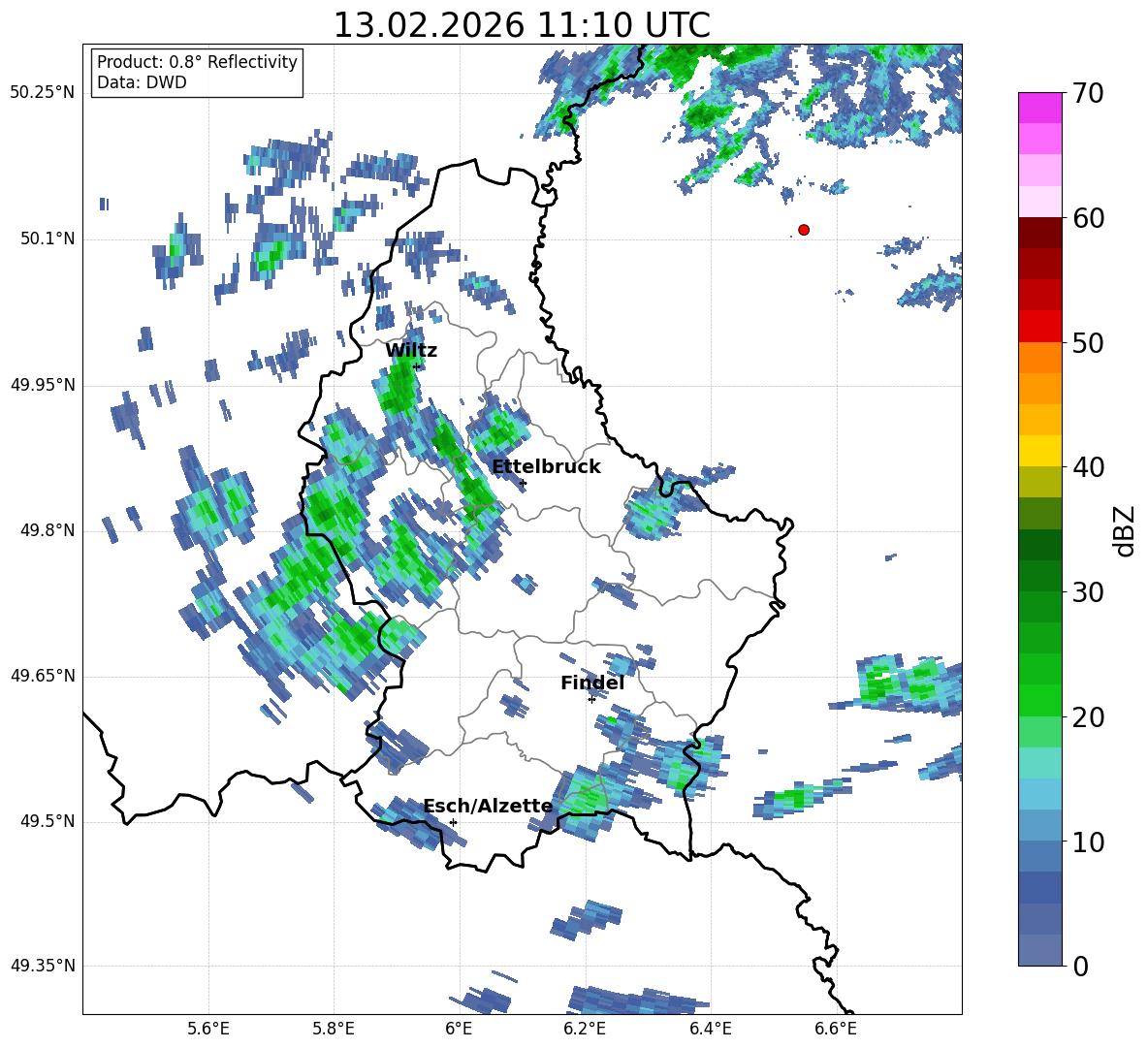The image size is (1148, 1048).
Task: Click the 40 tick label on colorbar
Action: tap(1088, 467)
